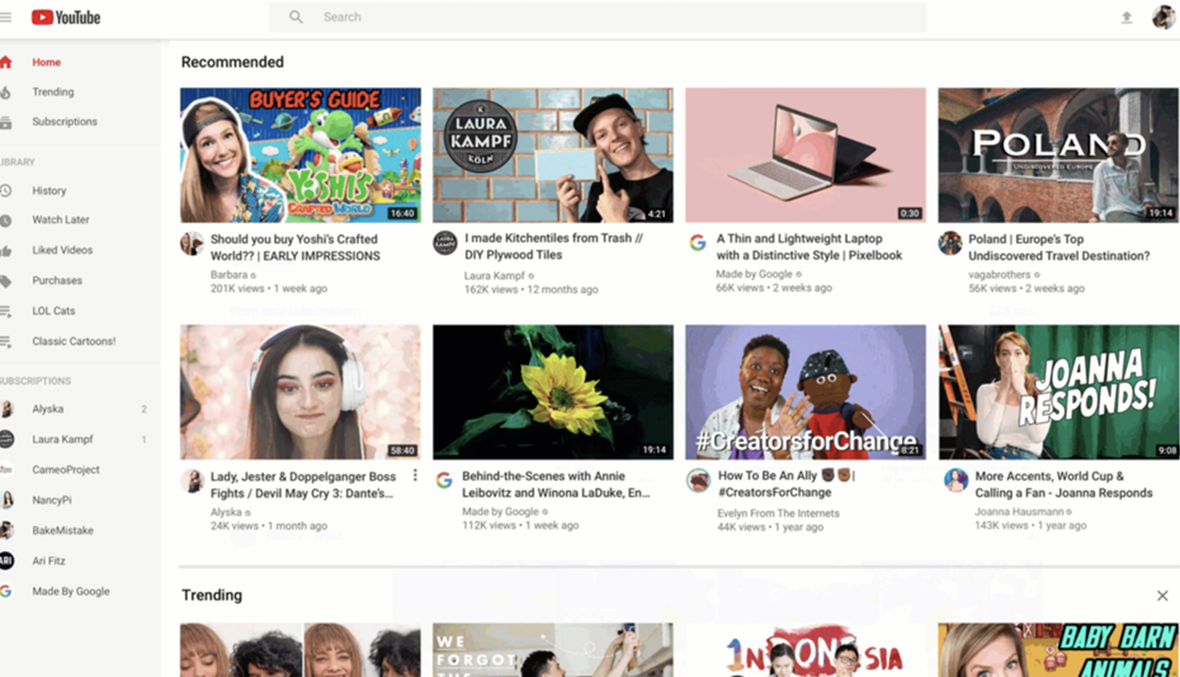Click the upload video icon

tap(1127, 17)
